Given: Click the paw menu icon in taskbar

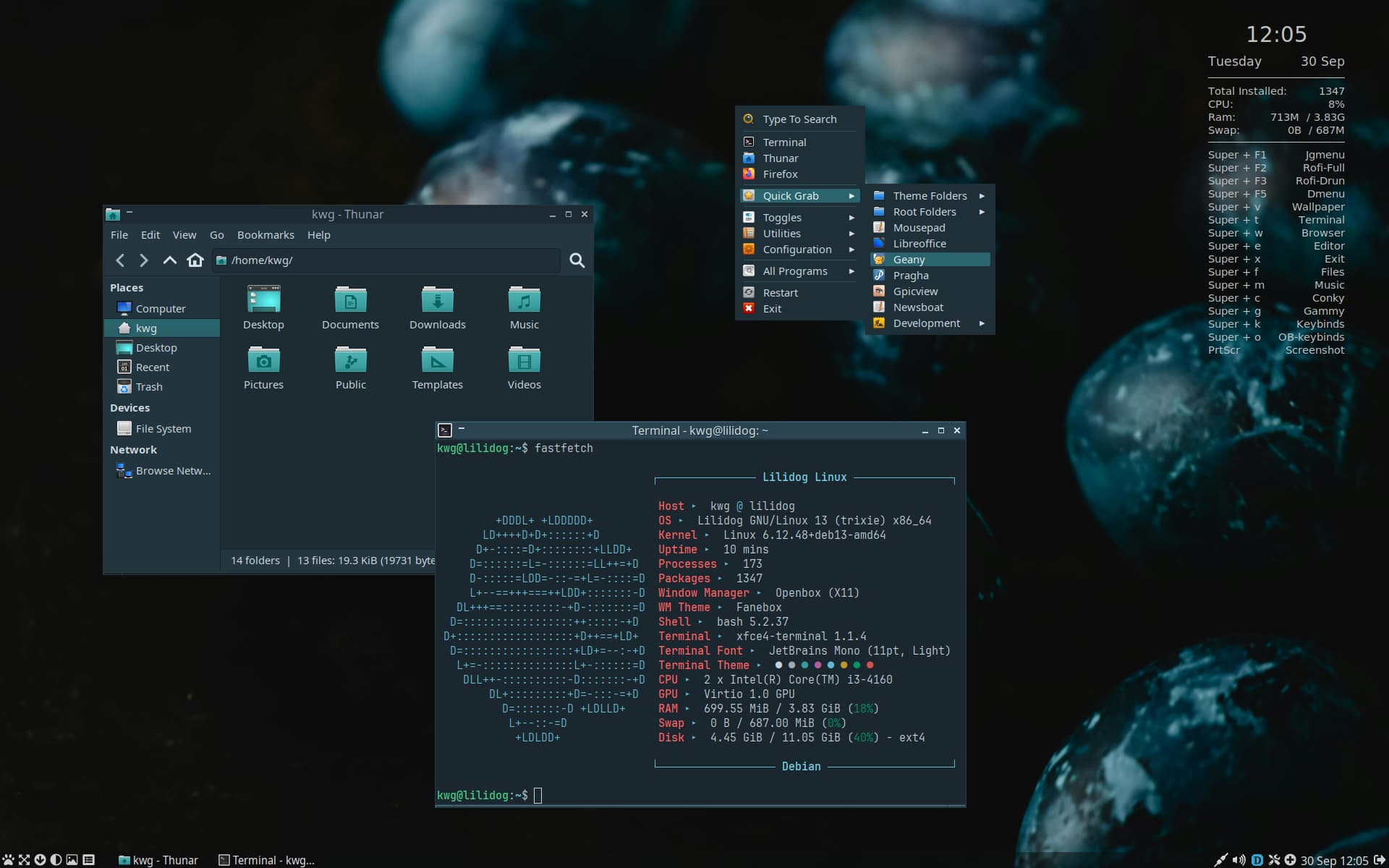Looking at the screenshot, I should (x=8, y=860).
